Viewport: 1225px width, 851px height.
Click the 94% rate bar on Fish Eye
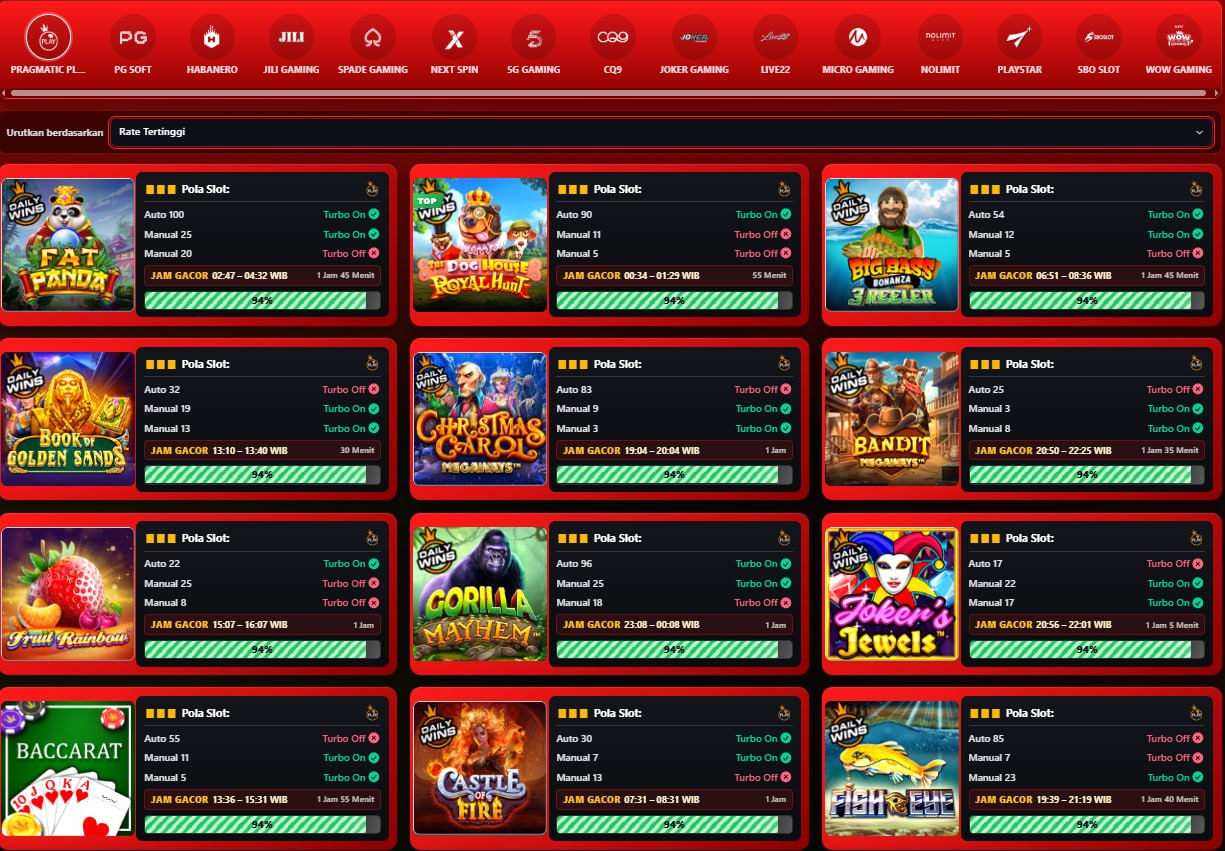point(1087,824)
